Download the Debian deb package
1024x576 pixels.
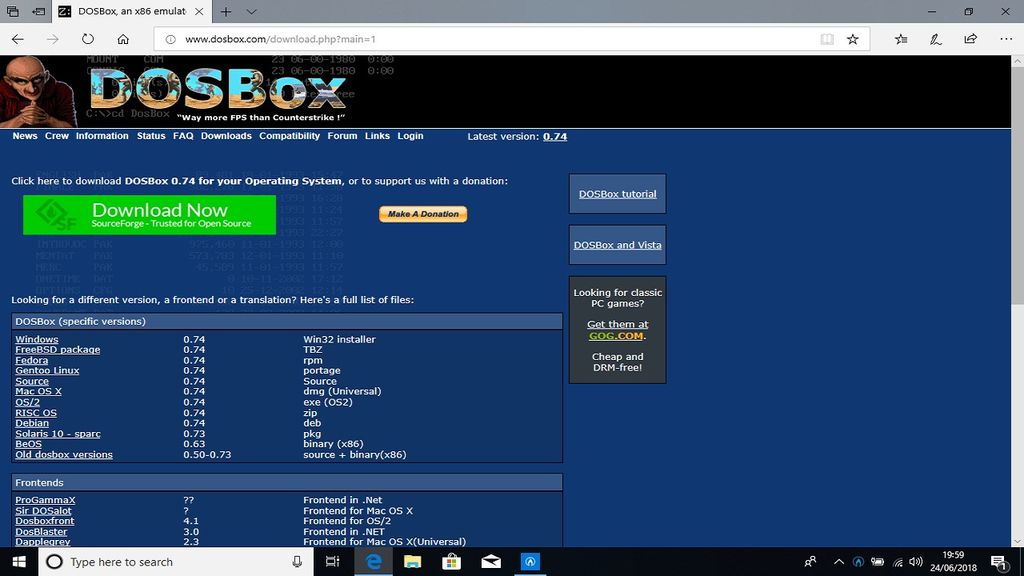pos(31,423)
